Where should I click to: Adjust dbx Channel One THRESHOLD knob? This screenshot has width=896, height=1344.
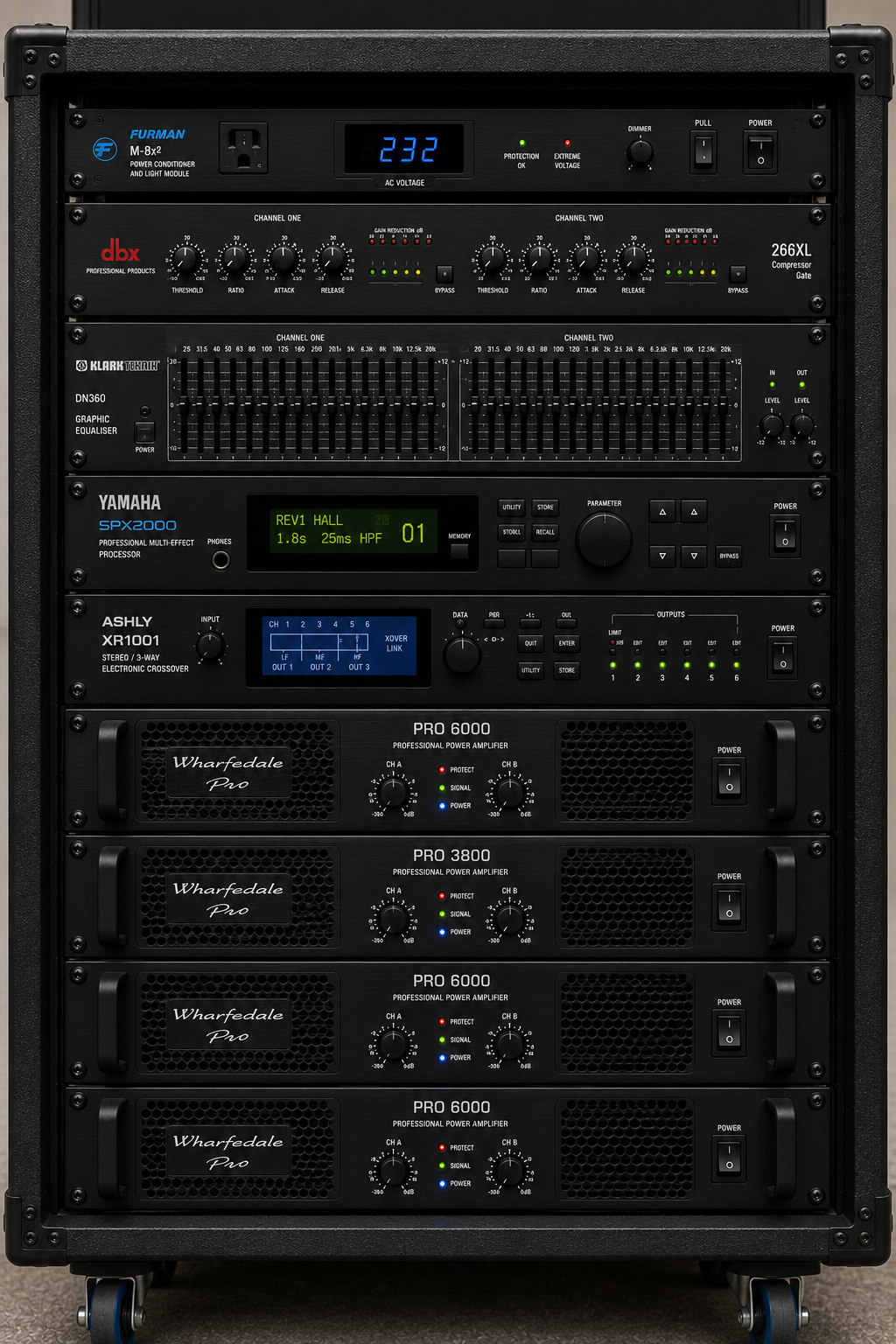(x=185, y=259)
